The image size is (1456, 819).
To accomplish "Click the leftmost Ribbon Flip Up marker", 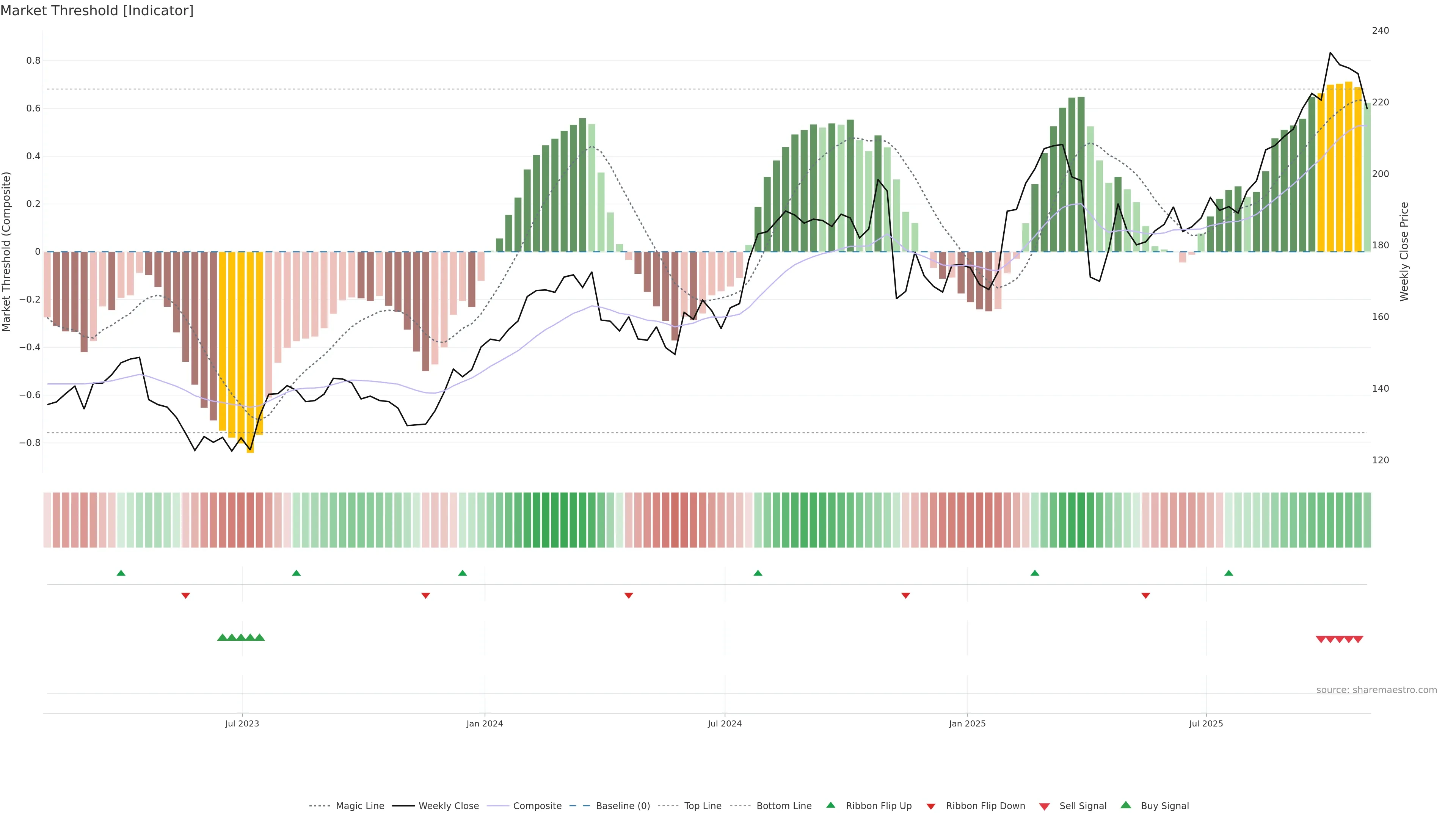I will pyautogui.click(x=121, y=573).
